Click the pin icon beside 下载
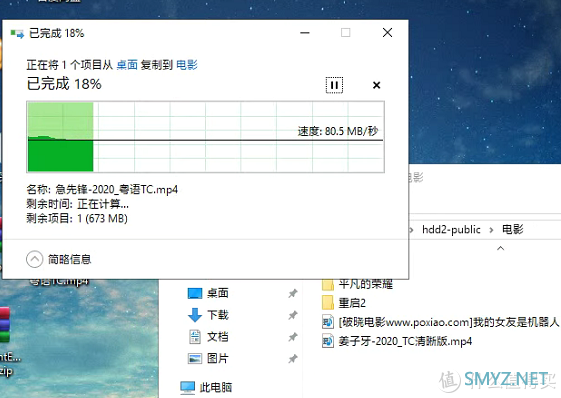This screenshot has height=398, width=561. tap(293, 315)
